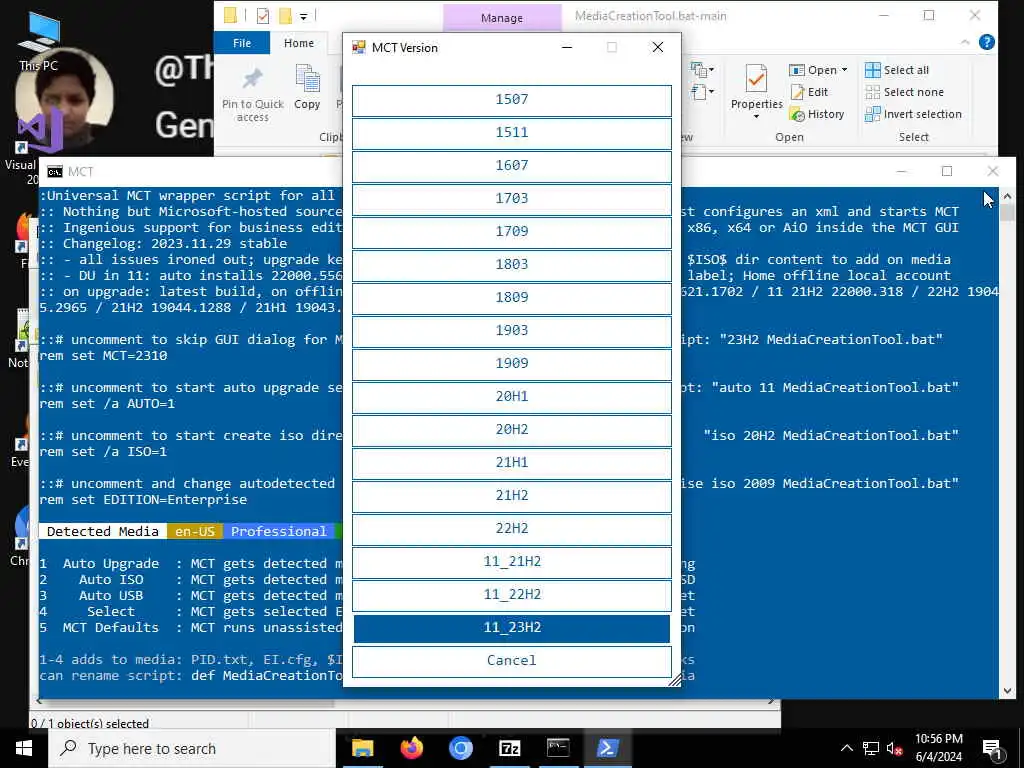Select version 1507 in MCT Version dialog
The height and width of the screenshot is (768, 1024).
click(511, 100)
